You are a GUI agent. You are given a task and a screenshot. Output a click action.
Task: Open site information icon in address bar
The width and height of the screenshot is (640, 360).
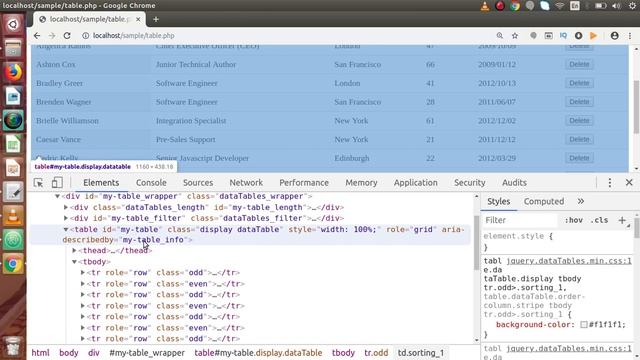(x=85, y=36)
